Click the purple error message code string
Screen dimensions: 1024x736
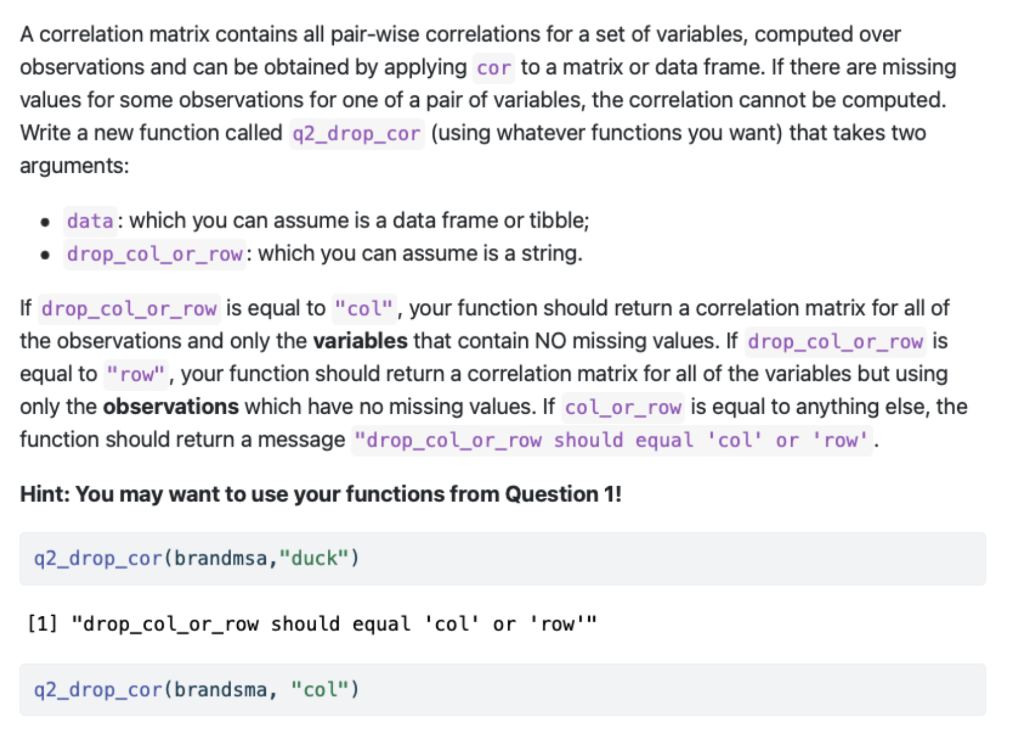pos(612,440)
